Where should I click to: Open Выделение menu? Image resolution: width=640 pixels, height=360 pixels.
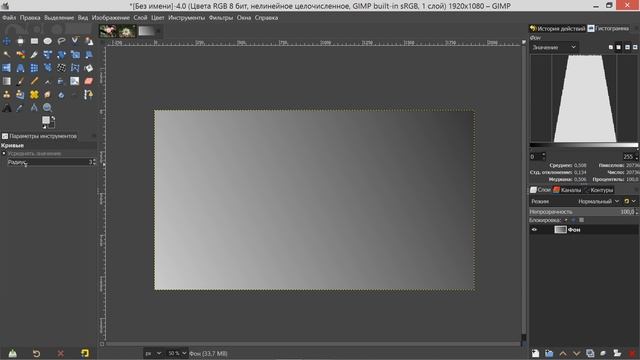[59, 18]
